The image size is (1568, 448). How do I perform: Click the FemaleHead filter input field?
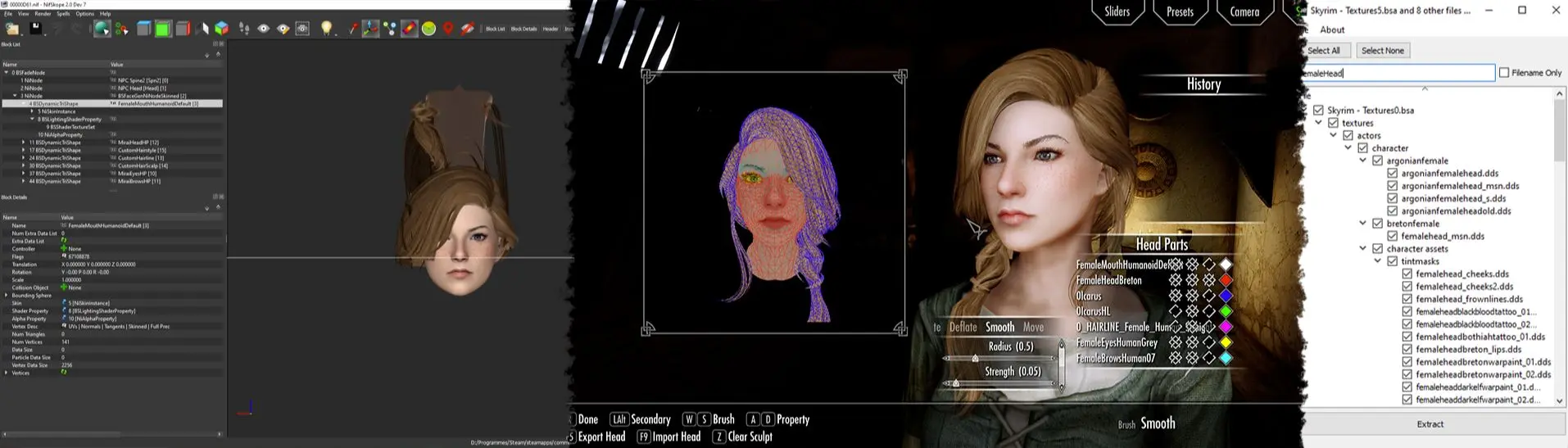click(1399, 73)
